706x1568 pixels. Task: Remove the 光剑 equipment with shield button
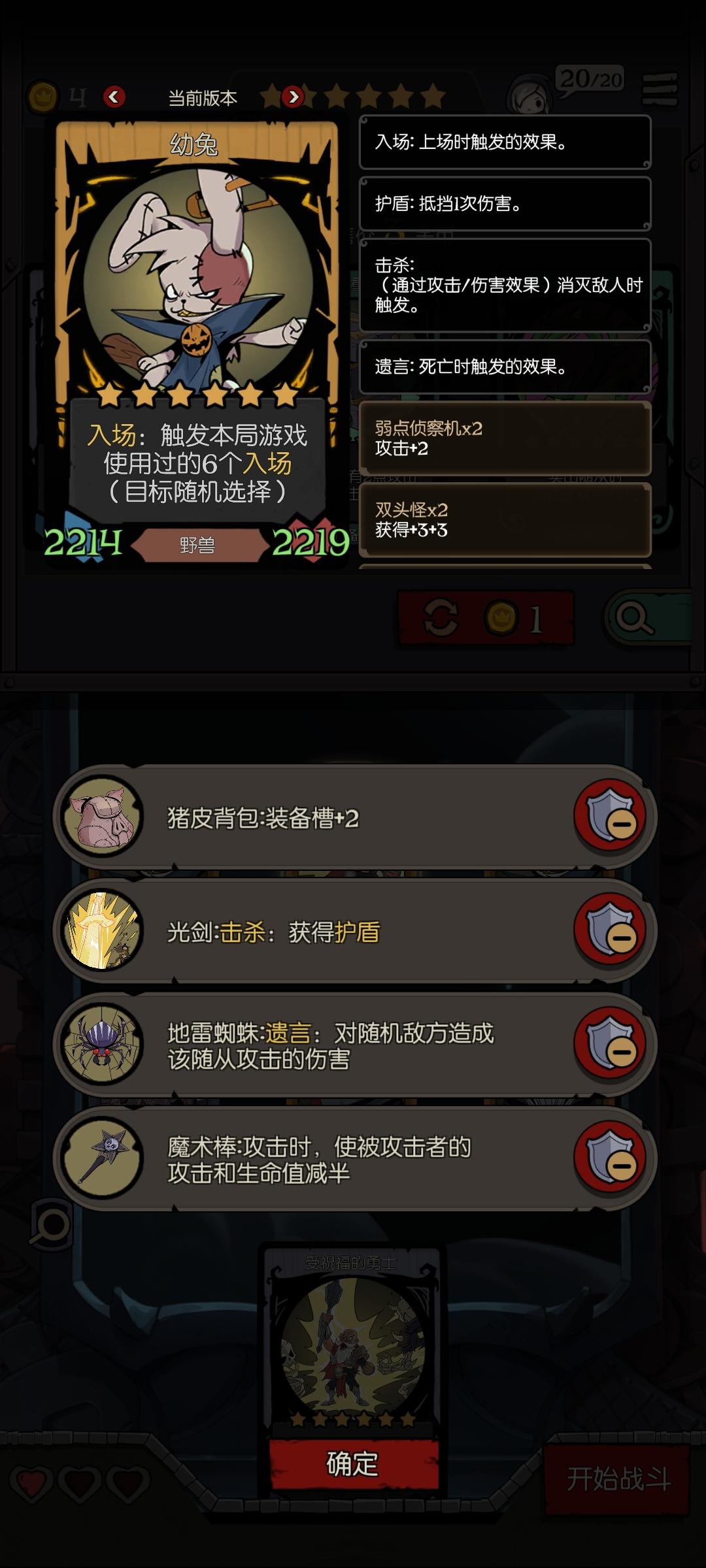point(610,930)
